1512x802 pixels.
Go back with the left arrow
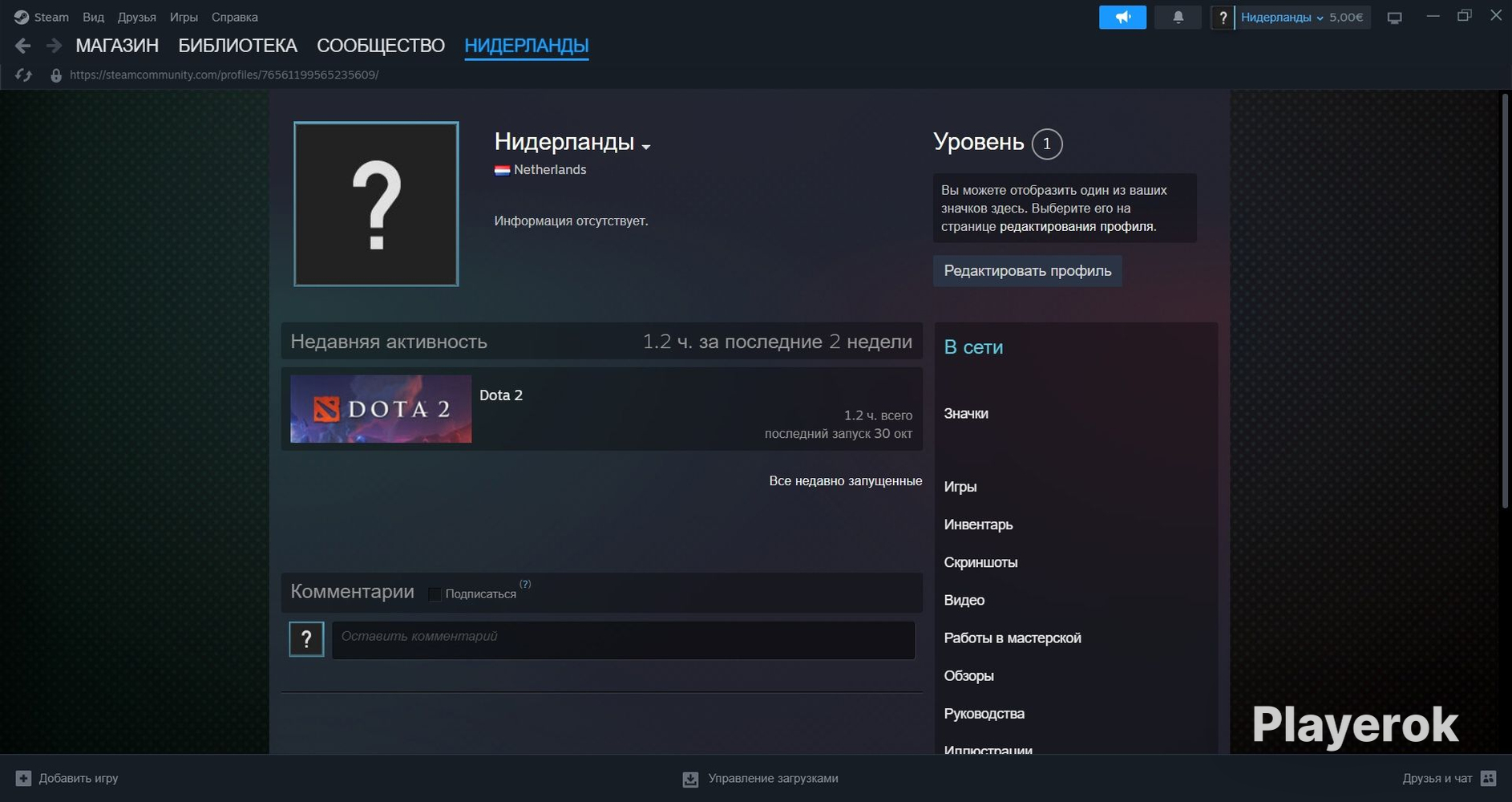23,46
